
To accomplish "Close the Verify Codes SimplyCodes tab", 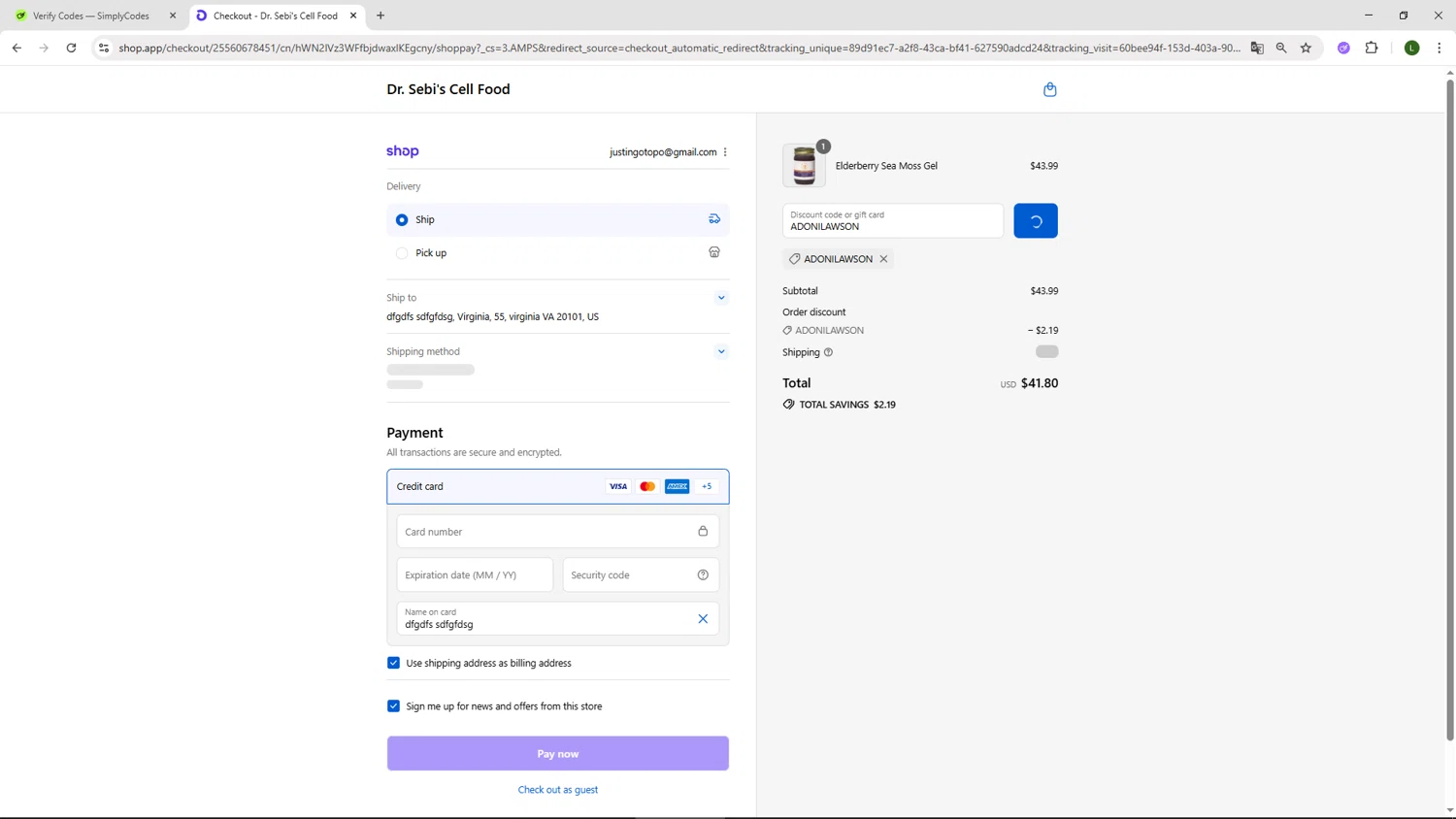I will tap(173, 16).
